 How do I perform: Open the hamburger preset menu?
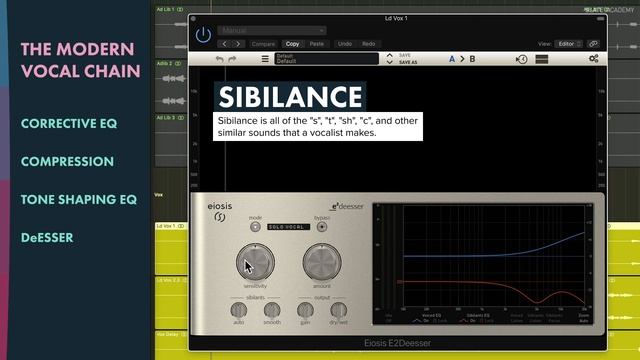[265, 59]
